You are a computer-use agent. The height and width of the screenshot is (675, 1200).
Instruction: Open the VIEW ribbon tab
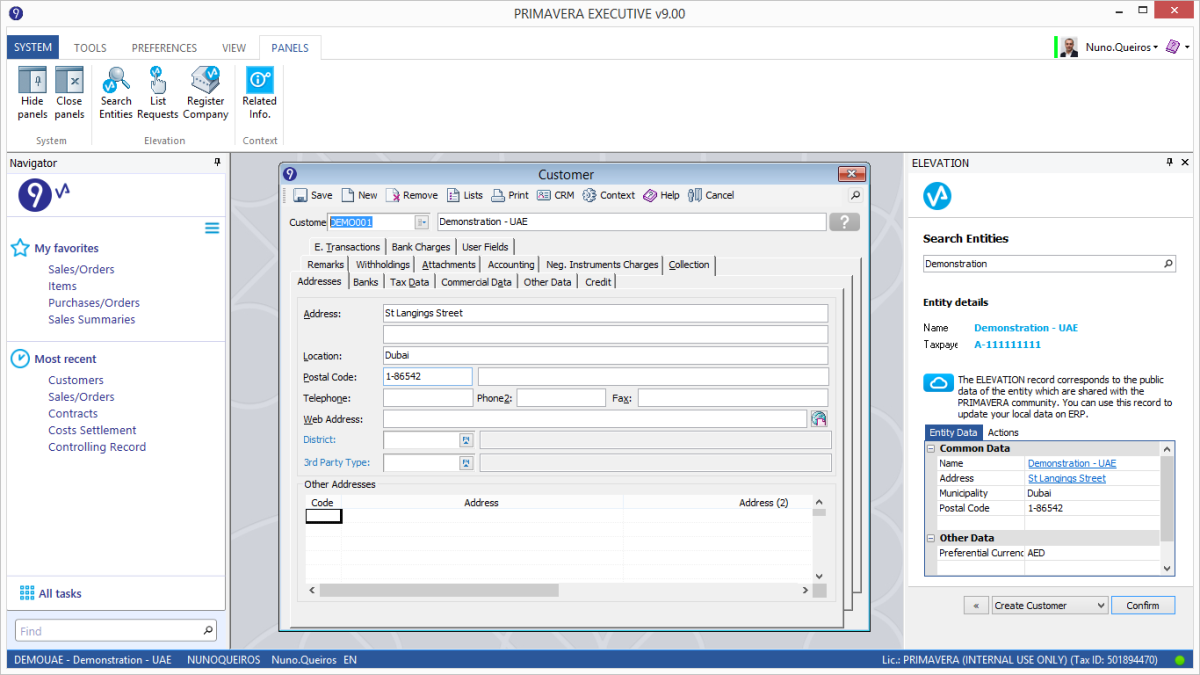click(234, 47)
